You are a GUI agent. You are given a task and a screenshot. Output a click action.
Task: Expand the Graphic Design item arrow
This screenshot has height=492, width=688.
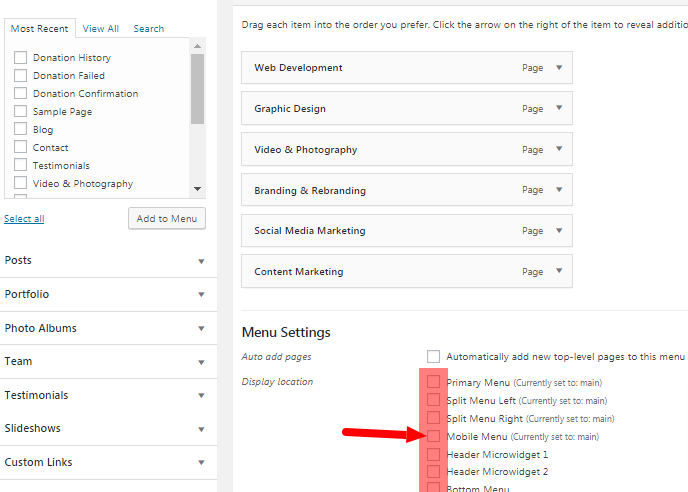click(559, 108)
